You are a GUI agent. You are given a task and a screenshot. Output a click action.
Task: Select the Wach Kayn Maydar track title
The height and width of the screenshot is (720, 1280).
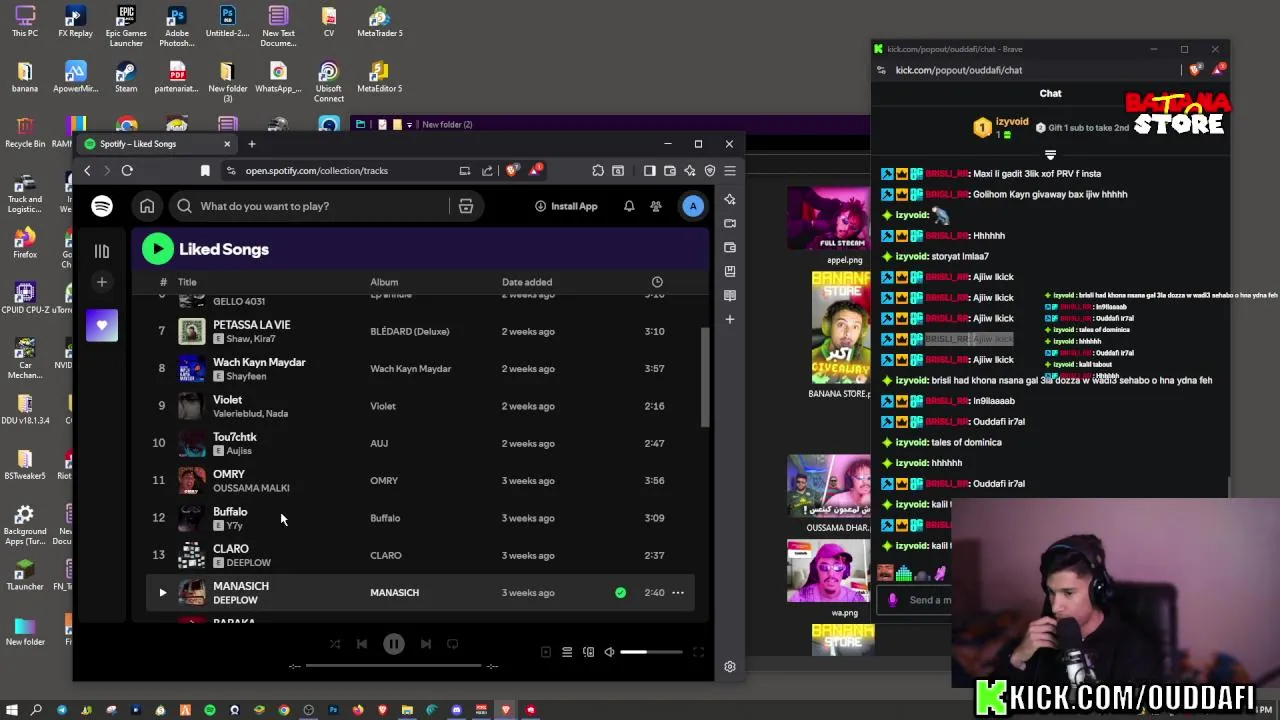point(259,362)
